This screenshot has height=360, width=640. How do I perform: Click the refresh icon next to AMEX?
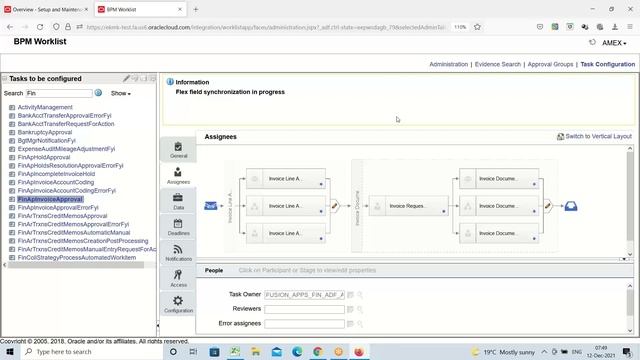(592, 42)
